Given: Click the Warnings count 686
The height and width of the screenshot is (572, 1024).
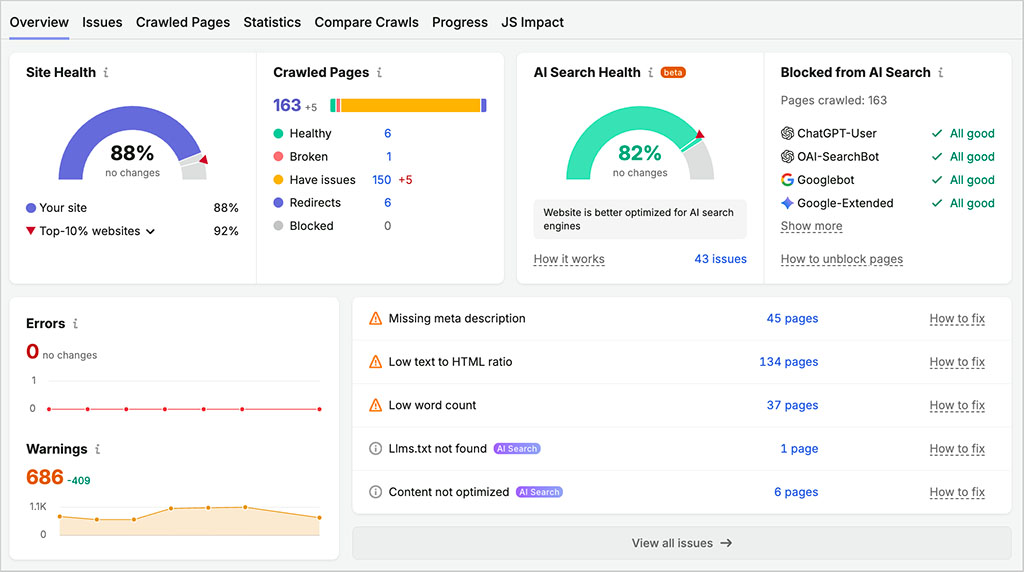Looking at the screenshot, I should pyautogui.click(x=44, y=477).
